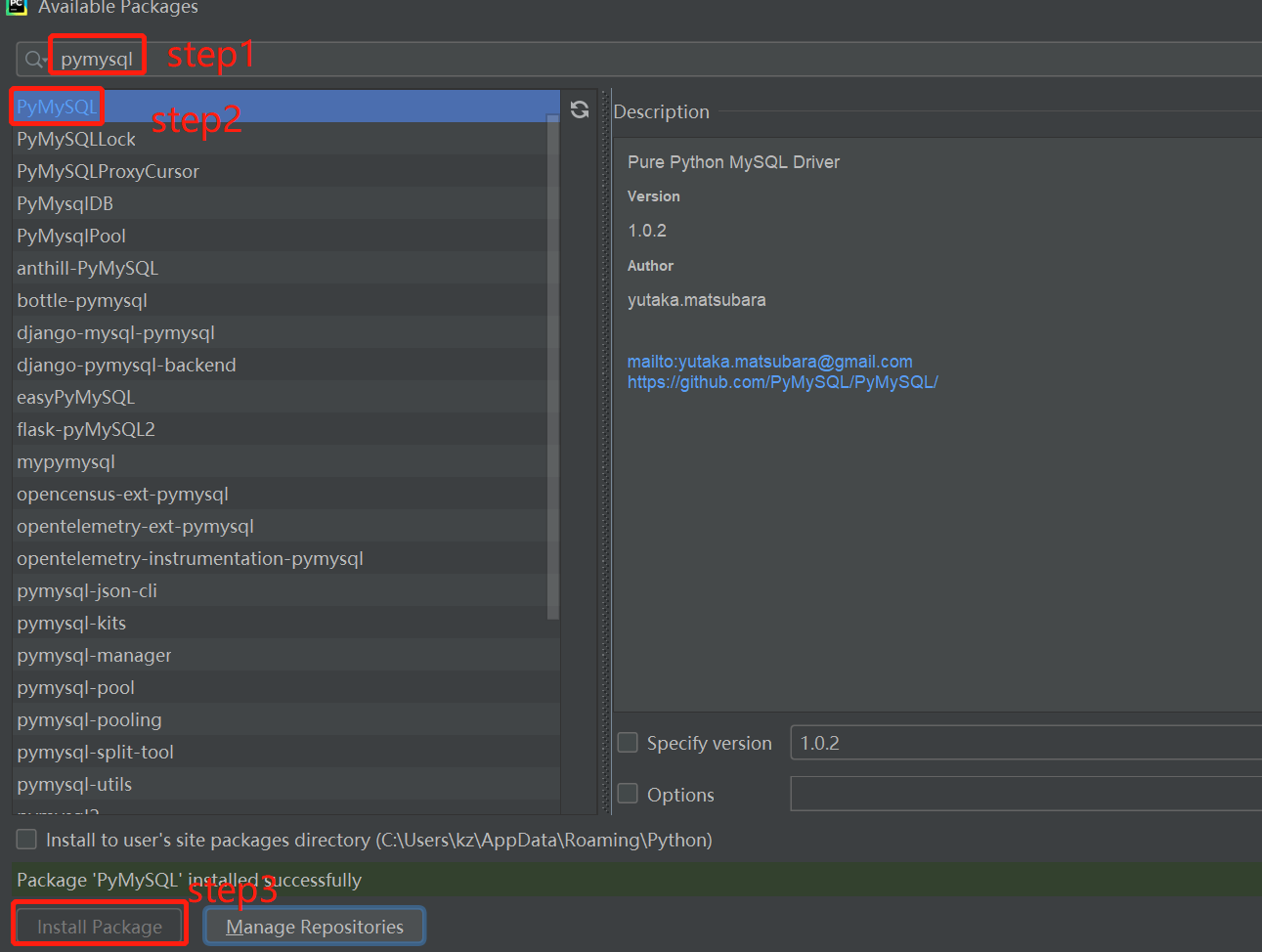Select pymysql-kits package
The height and width of the screenshot is (952, 1262).
(285, 623)
